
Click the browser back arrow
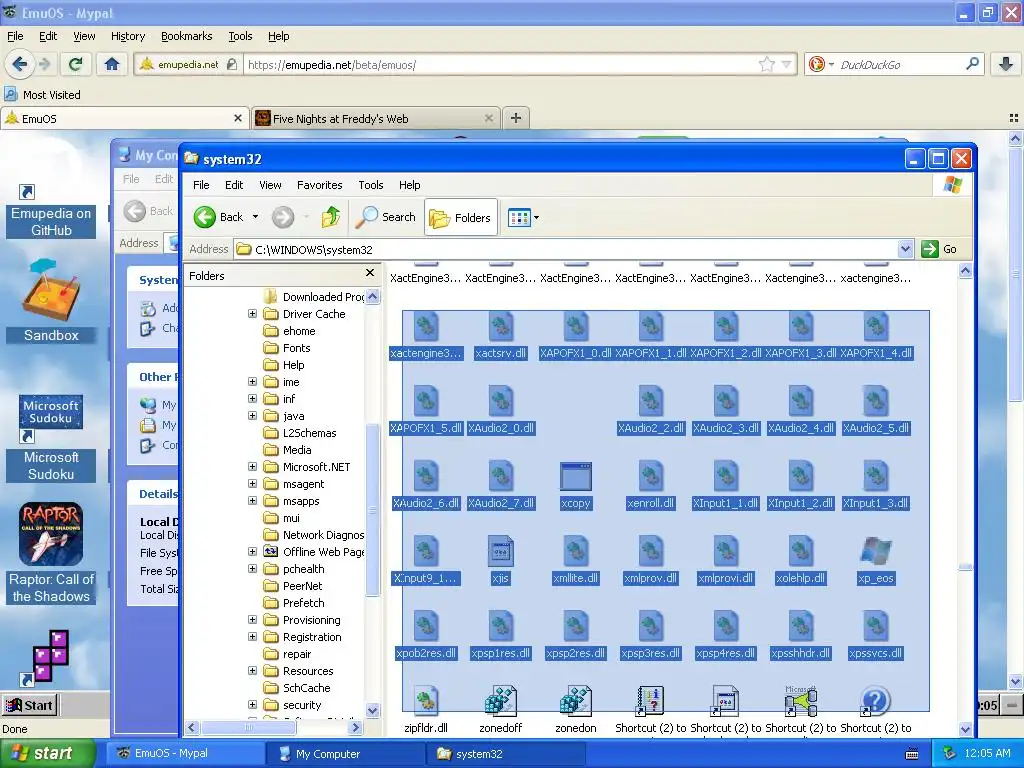(x=19, y=64)
